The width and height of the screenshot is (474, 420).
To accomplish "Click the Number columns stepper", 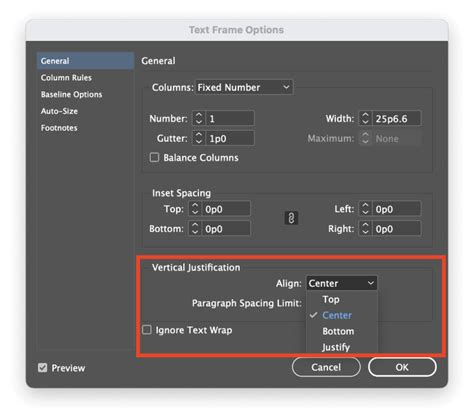I will (199, 118).
